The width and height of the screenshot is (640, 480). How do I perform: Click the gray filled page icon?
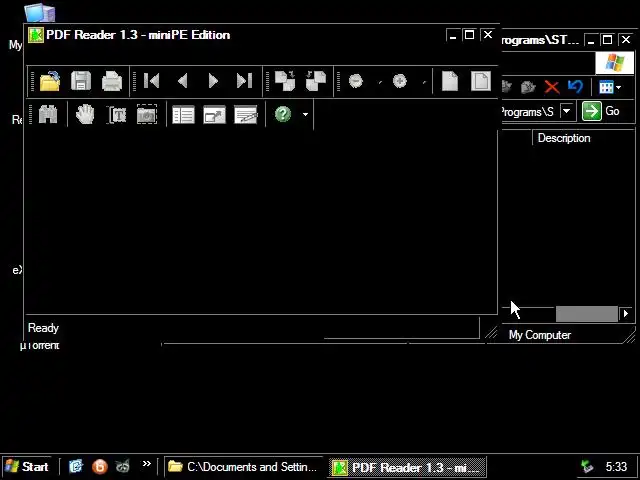pyautogui.click(x=450, y=81)
